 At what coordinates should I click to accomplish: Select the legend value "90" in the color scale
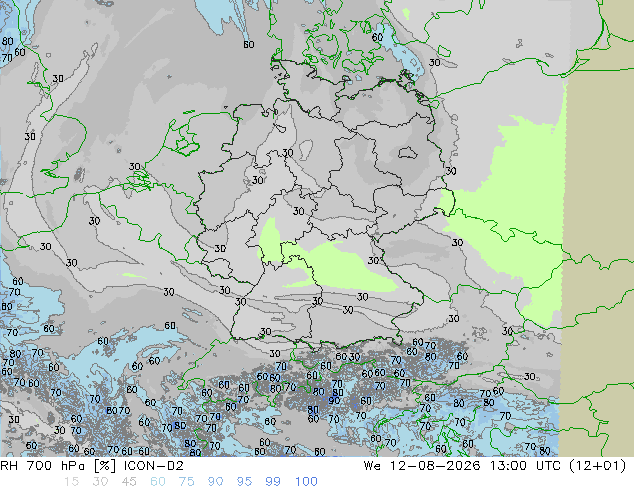click(215, 482)
